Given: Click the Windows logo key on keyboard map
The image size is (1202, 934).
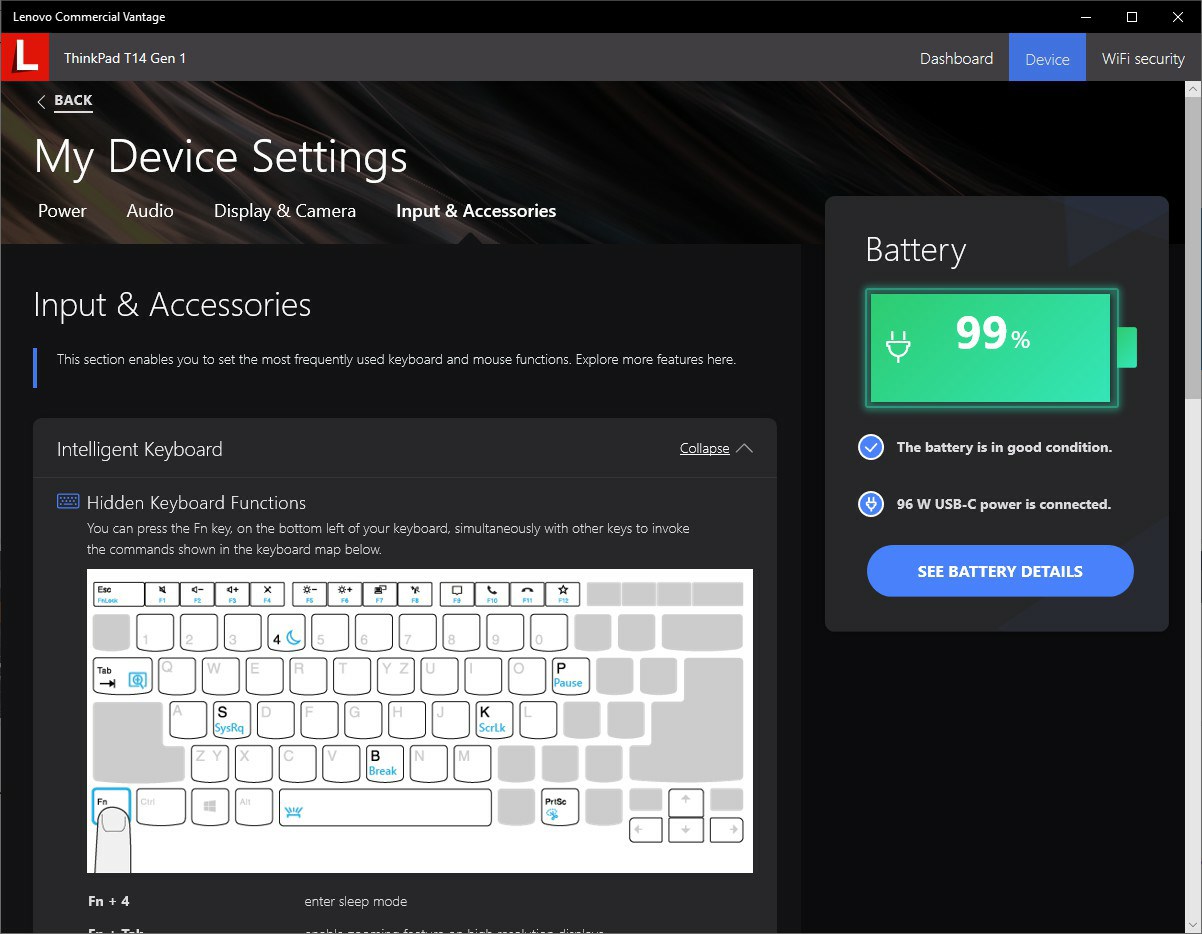Looking at the screenshot, I should tap(209, 807).
